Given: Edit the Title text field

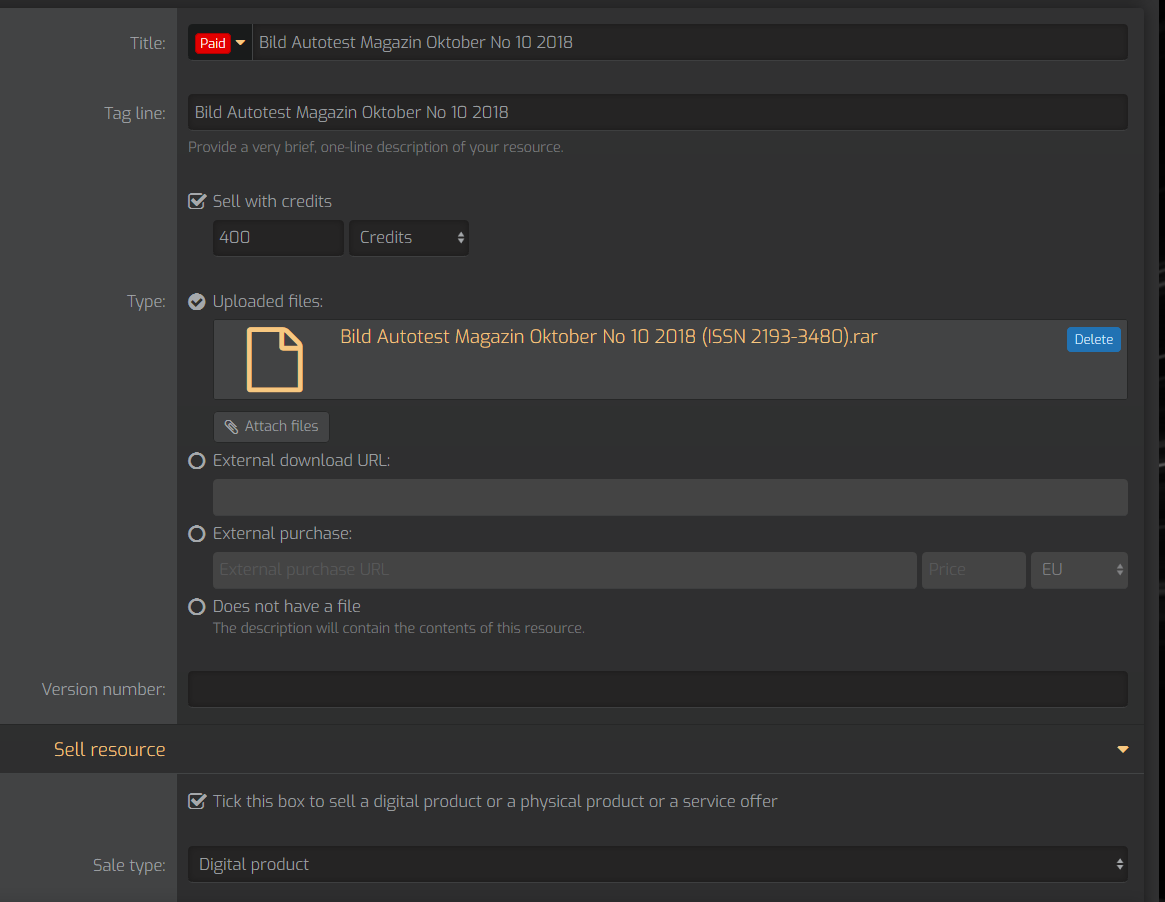Looking at the screenshot, I should (690, 42).
